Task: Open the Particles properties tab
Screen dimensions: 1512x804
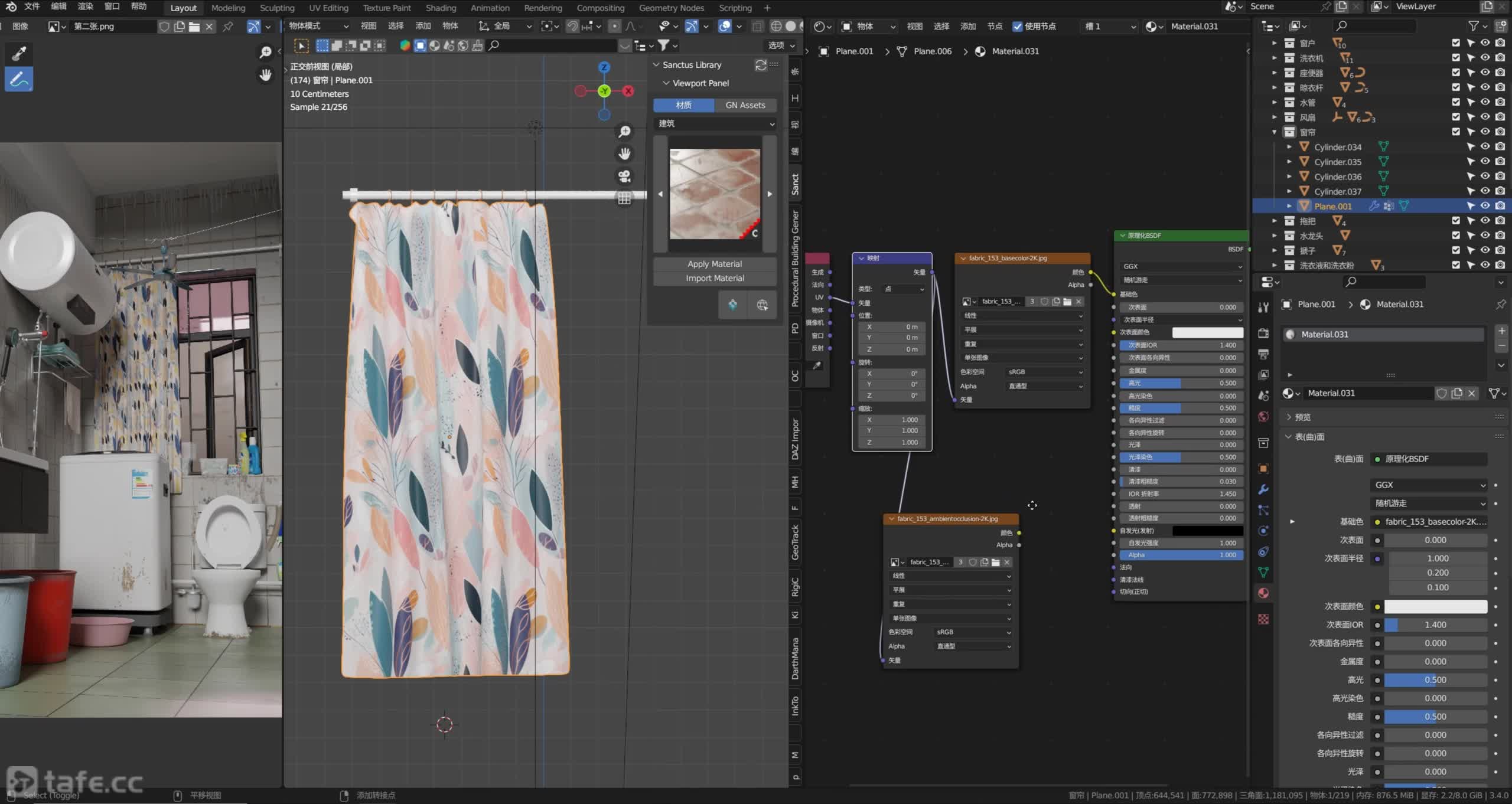Action: (x=1263, y=510)
